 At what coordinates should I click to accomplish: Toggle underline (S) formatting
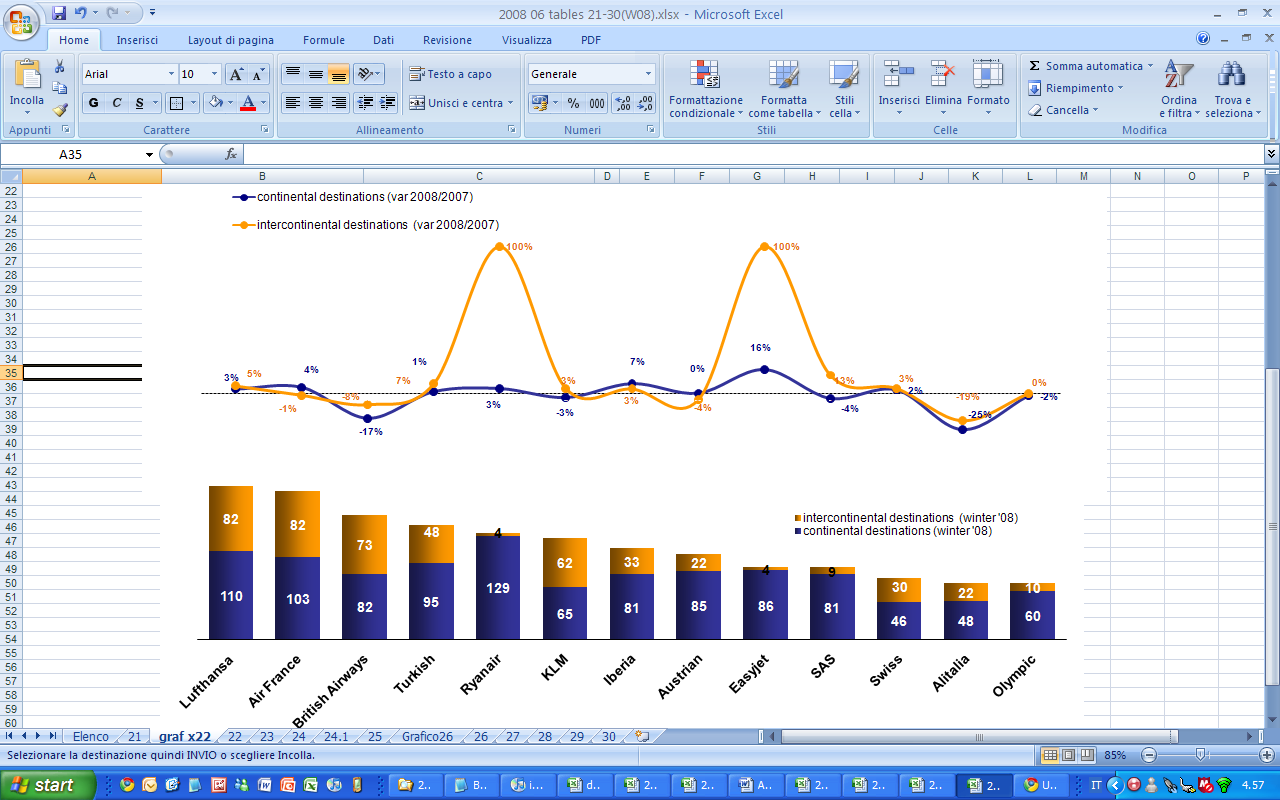point(140,102)
